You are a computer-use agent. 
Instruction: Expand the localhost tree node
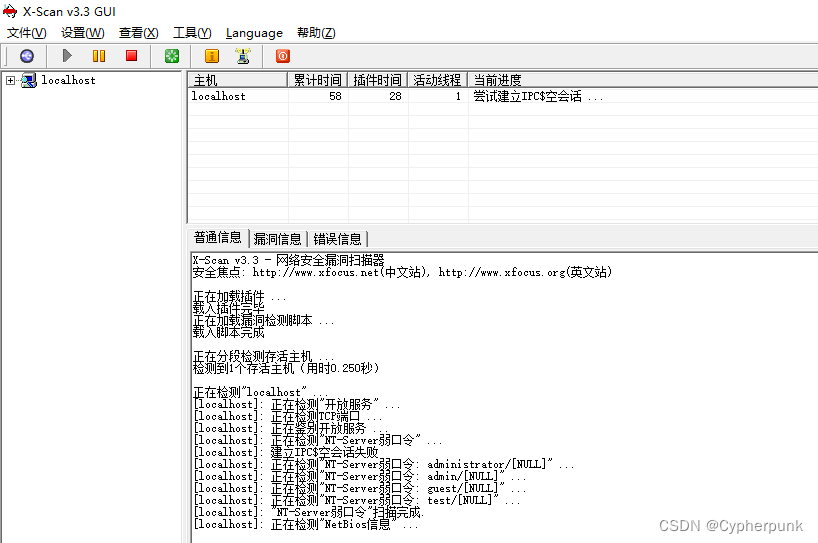[10, 80]
